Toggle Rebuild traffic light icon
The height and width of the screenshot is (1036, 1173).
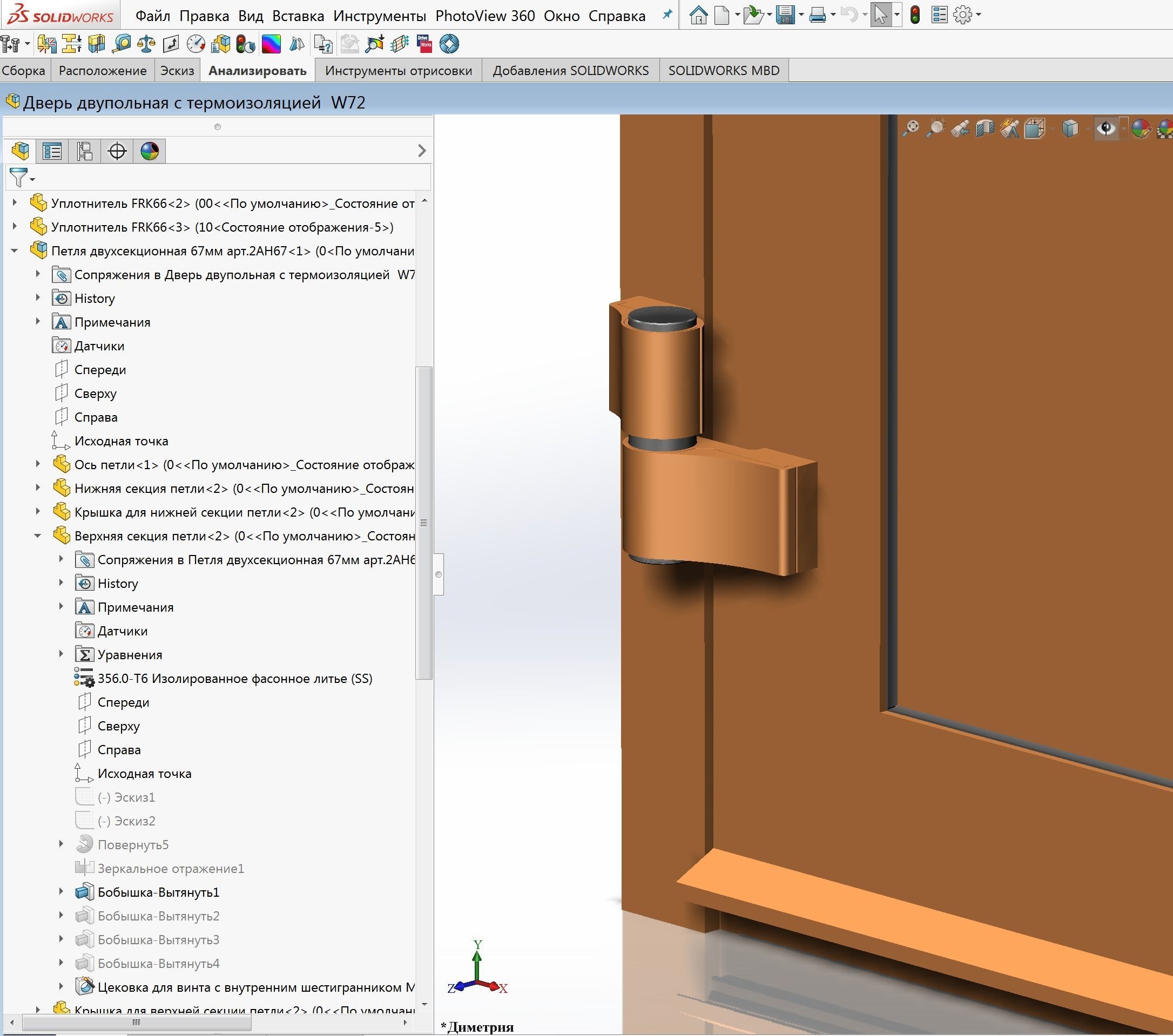pos(915,16)
